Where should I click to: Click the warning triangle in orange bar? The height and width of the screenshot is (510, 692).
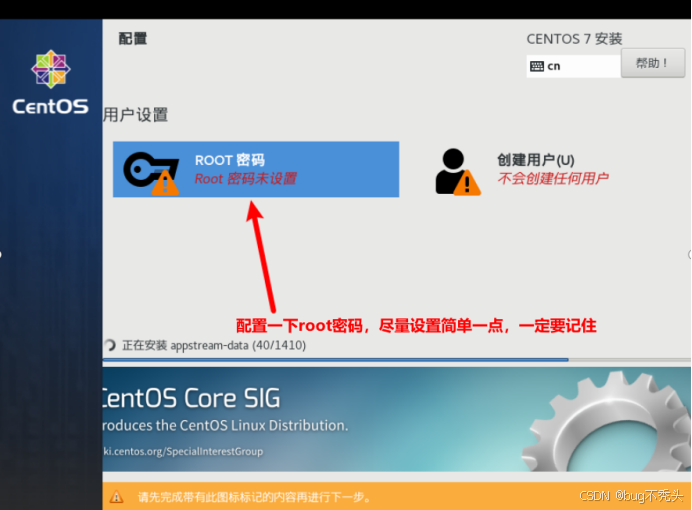pos(116,497)
